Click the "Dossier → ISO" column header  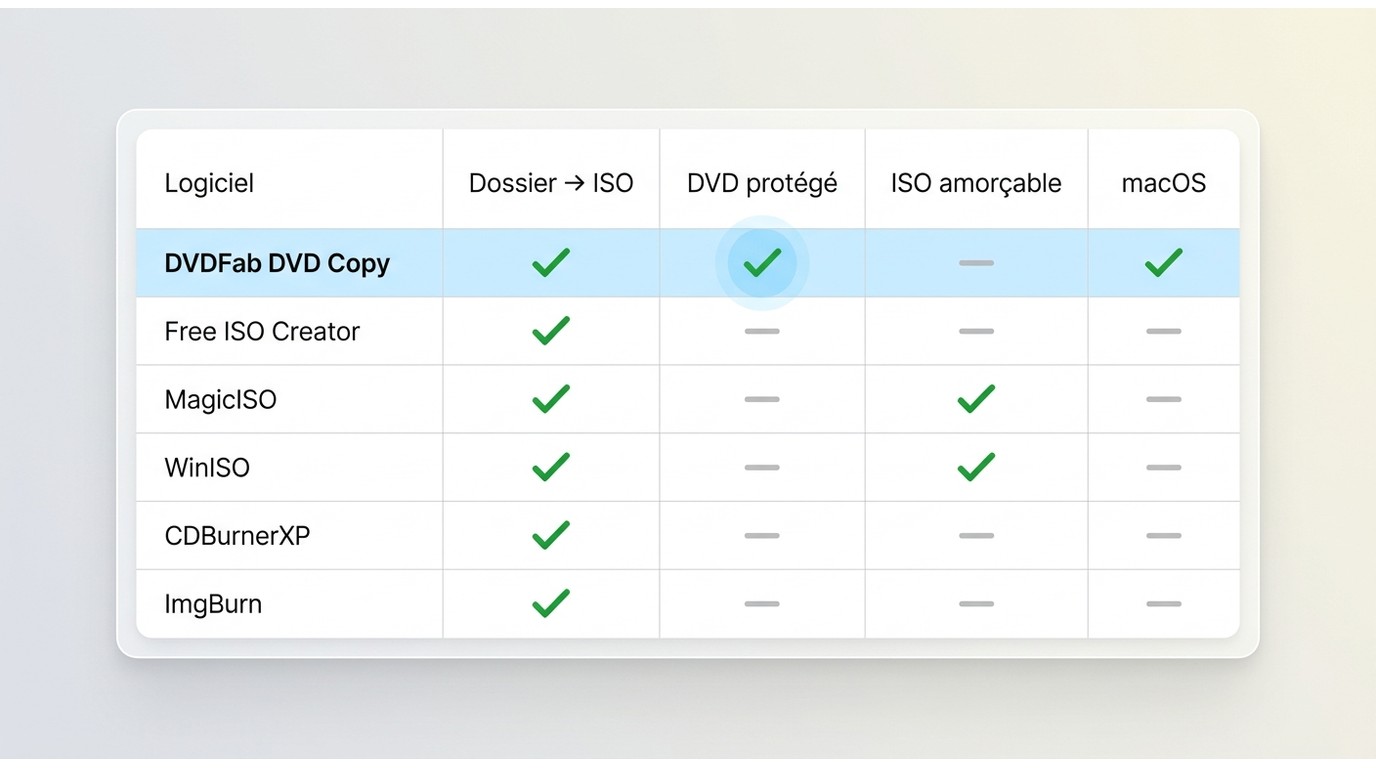[x=551, y=183]
